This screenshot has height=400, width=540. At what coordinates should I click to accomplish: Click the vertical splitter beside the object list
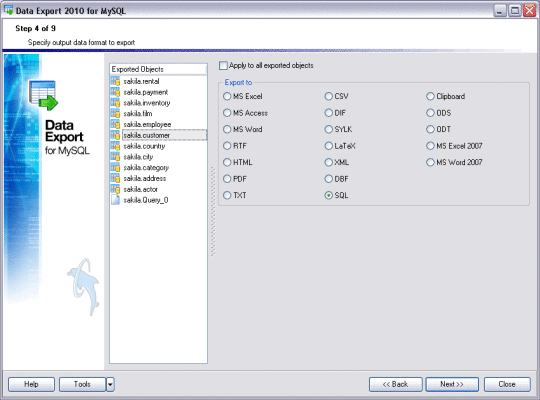pos(213,212)
